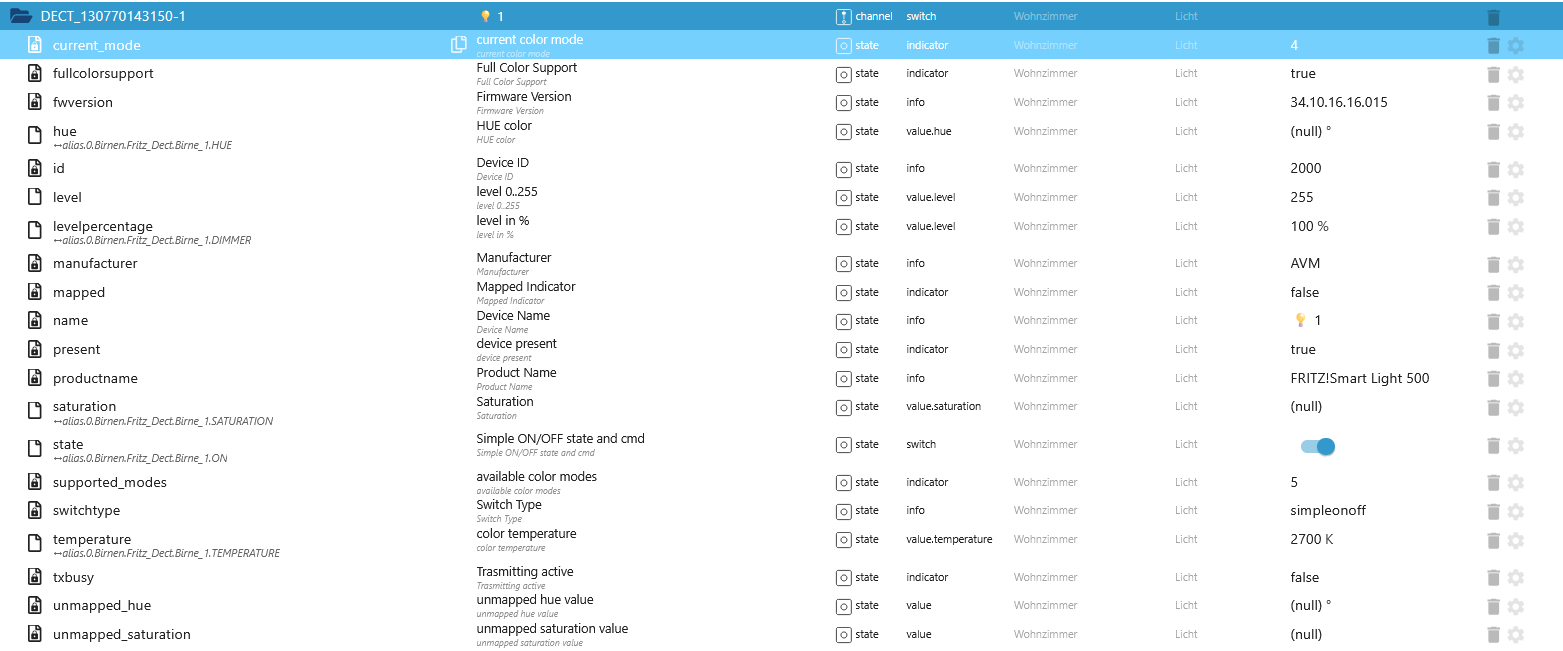Open settings gear for fullcolorsupport

[1516, 74]
